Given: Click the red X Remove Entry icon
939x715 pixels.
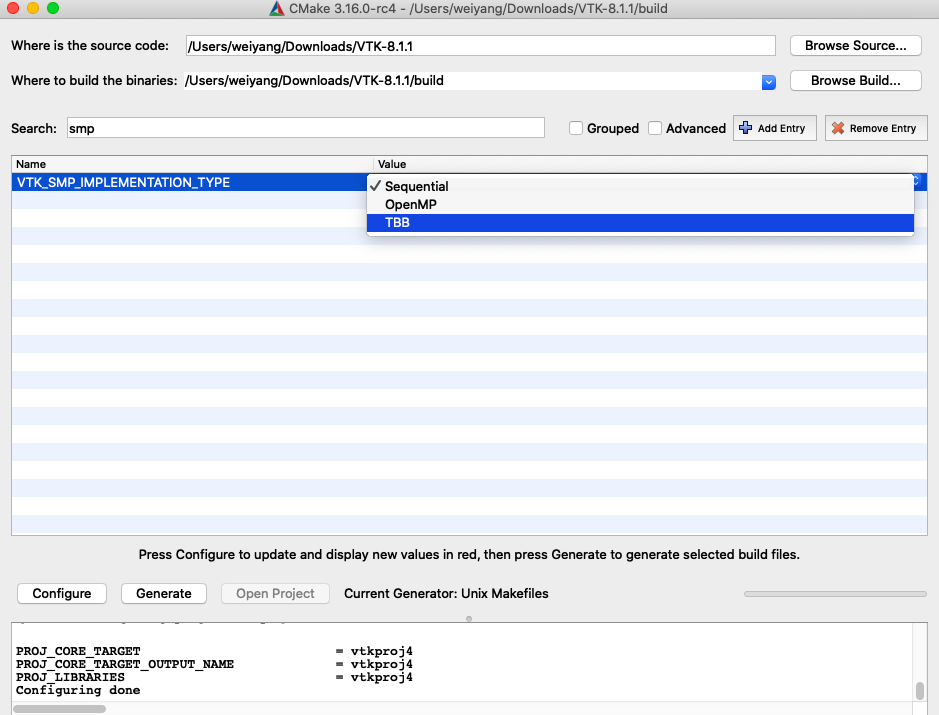Looking at the screenshot, I should click(838, 128).
